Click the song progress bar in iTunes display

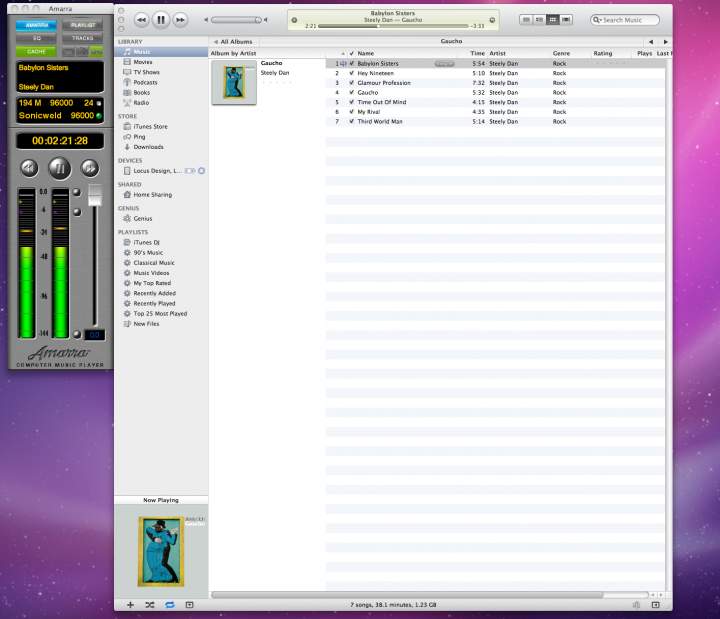click(393, 26)
